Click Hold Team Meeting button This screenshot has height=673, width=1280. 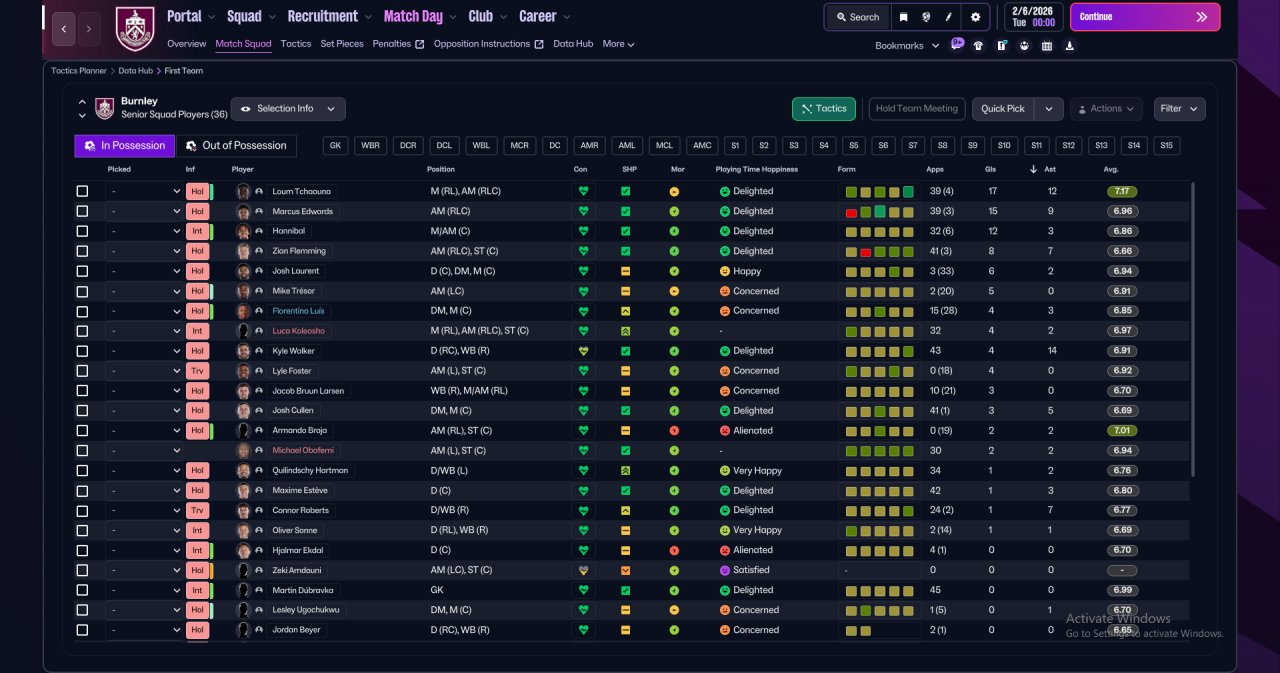(917, 109)
